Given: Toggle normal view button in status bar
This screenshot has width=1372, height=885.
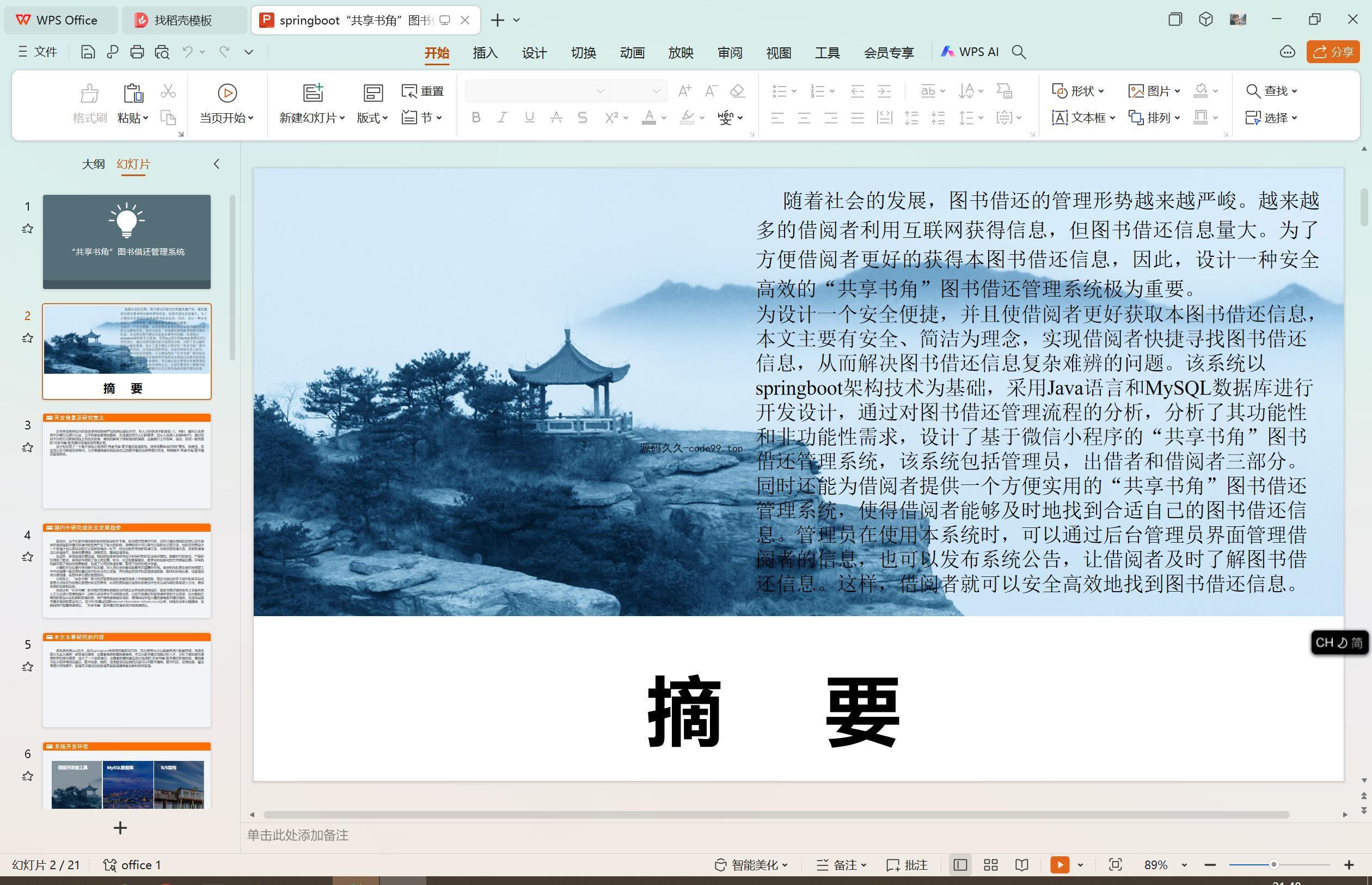Looking at the screenshot, I should [960, 865].
